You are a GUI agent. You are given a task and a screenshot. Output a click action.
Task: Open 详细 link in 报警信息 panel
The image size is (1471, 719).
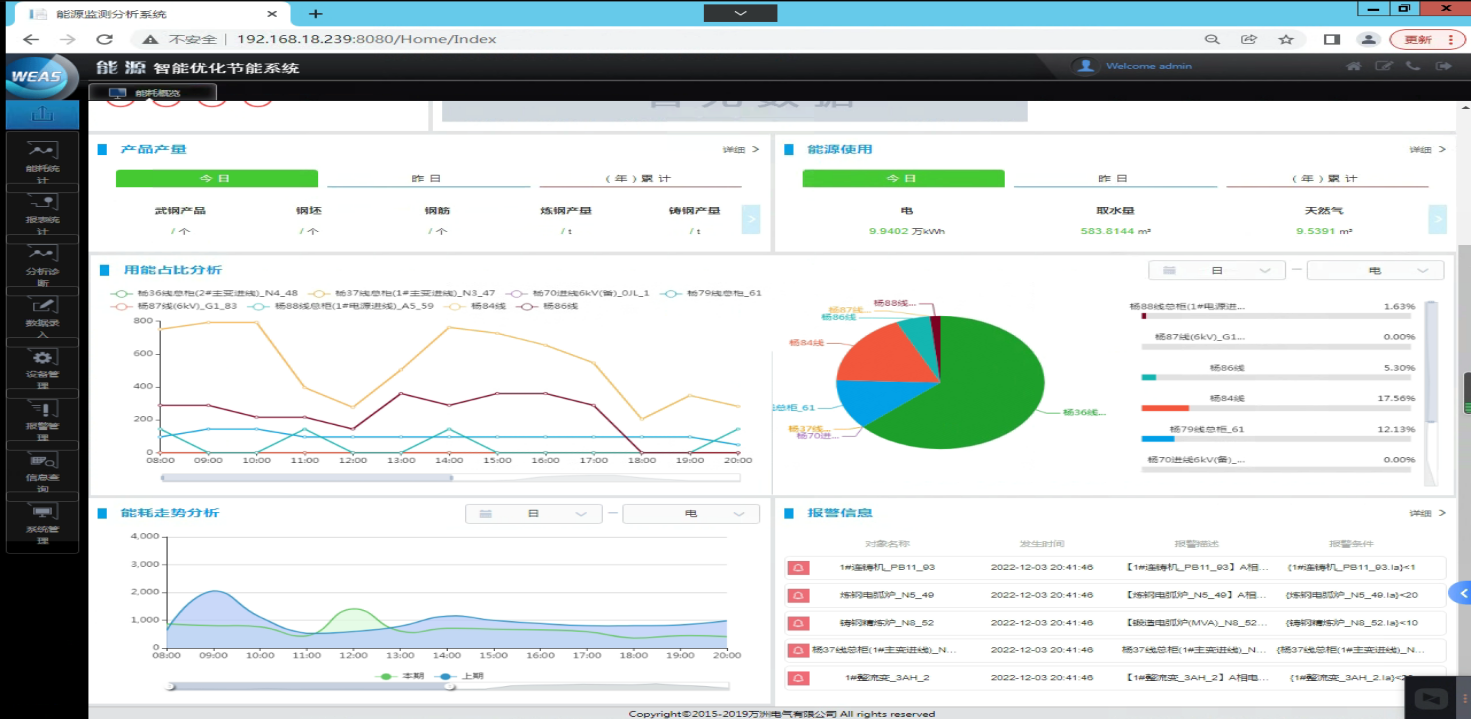click(x=1427, y=514)
